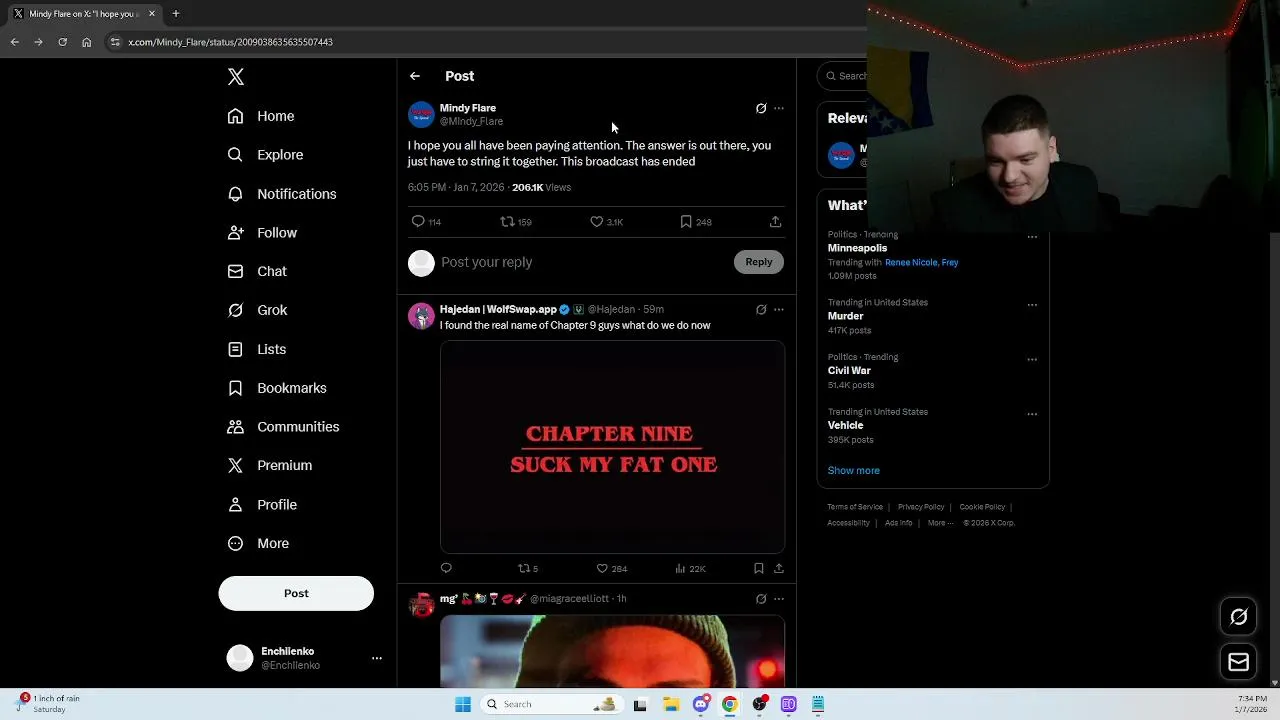Open options for Murder trend

[1032, 305]
